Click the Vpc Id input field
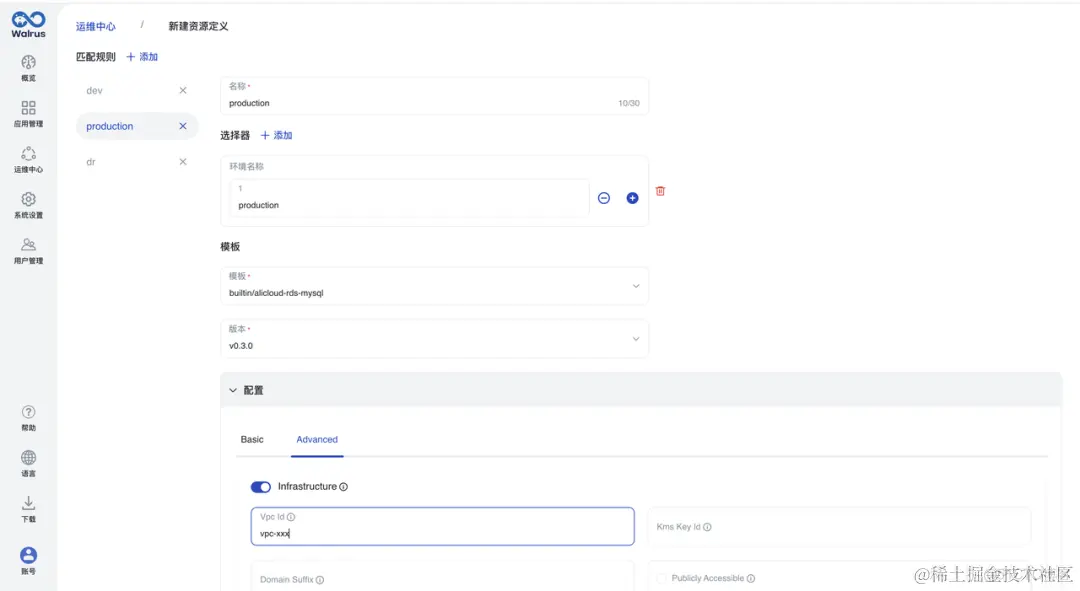Viewport: 1080px width, 591px height. 442,526
